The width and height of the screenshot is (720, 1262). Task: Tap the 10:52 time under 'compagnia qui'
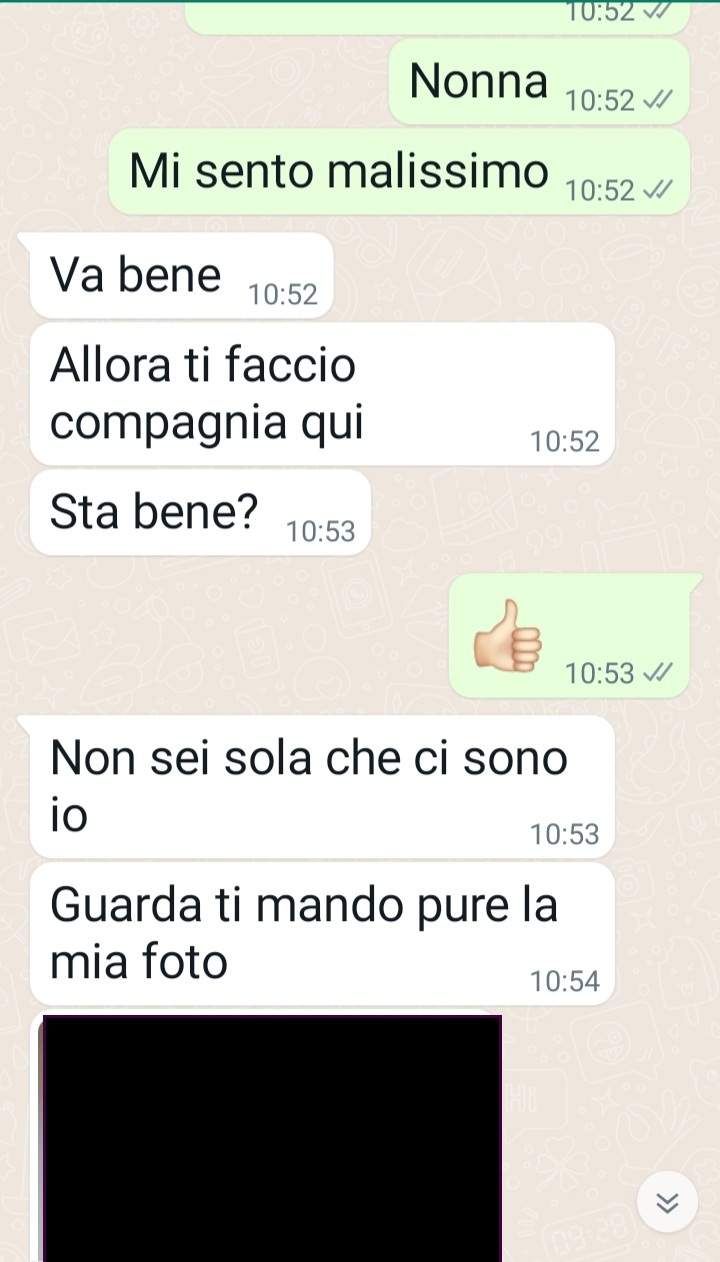(565, 442)
